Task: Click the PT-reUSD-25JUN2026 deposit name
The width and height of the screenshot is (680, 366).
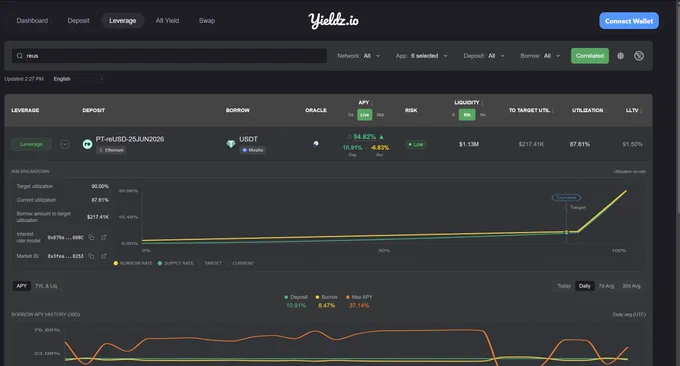Action: [130, 139]
